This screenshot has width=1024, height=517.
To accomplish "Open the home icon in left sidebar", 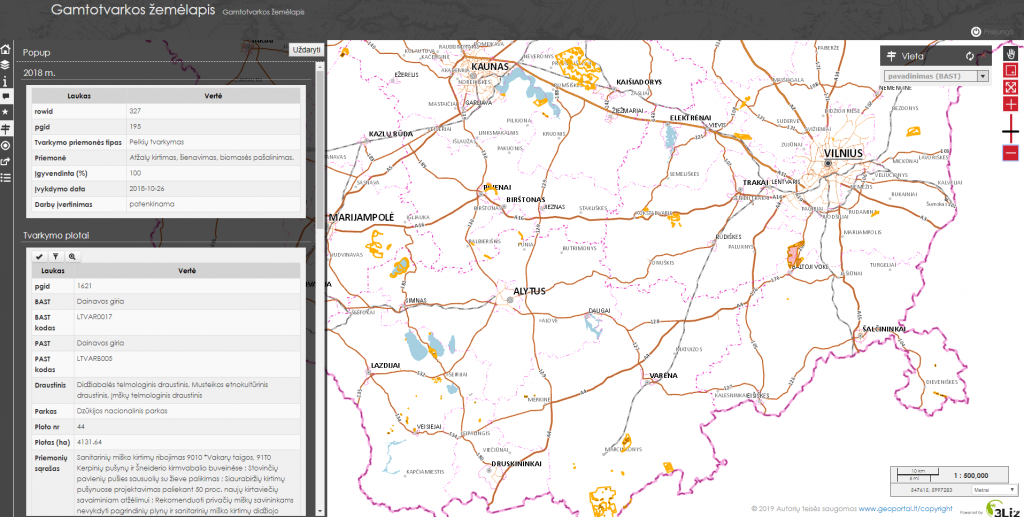I will (6, 50).
